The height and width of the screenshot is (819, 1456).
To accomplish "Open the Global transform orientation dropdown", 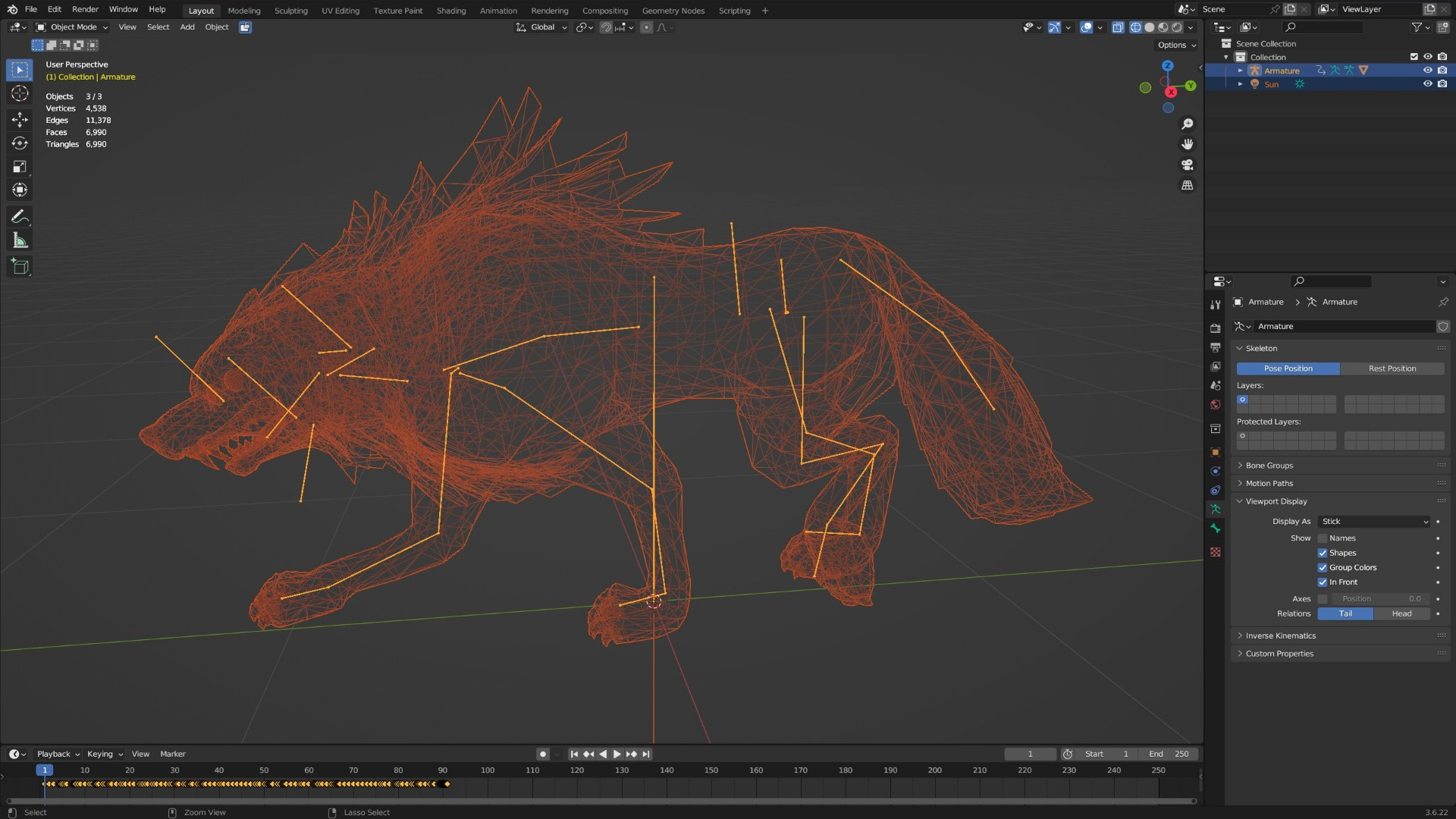I will click(541, 27).
